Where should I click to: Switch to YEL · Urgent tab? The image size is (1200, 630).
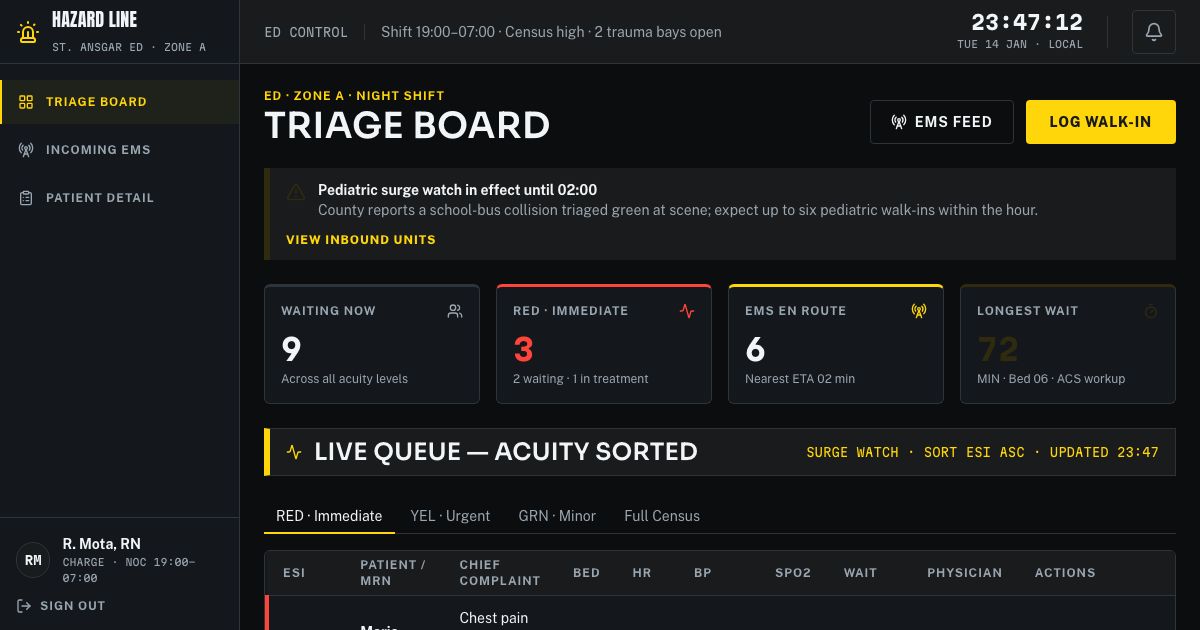pos(450,516)
